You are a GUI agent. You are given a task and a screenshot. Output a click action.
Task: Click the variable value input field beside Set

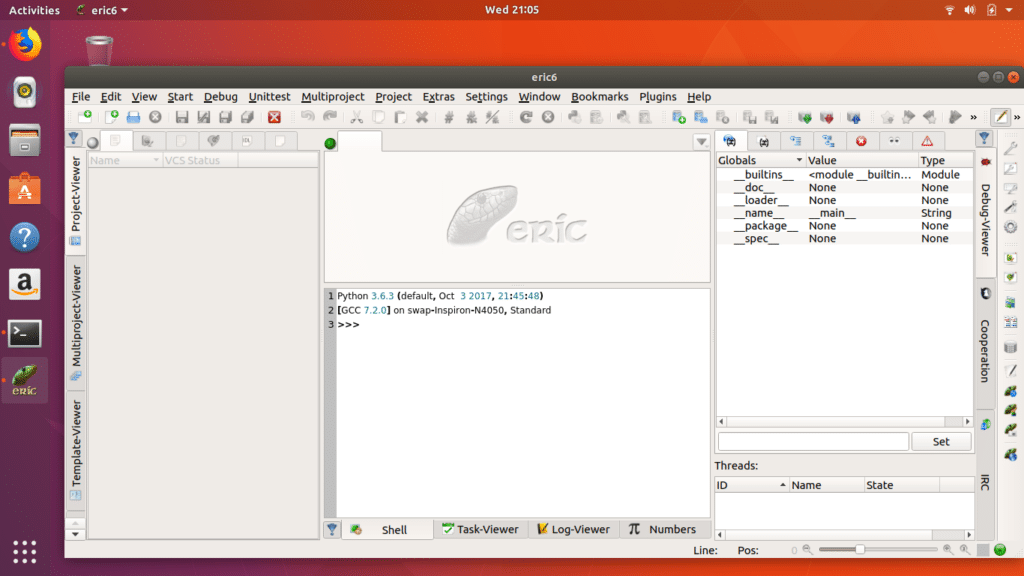[812, 441]
